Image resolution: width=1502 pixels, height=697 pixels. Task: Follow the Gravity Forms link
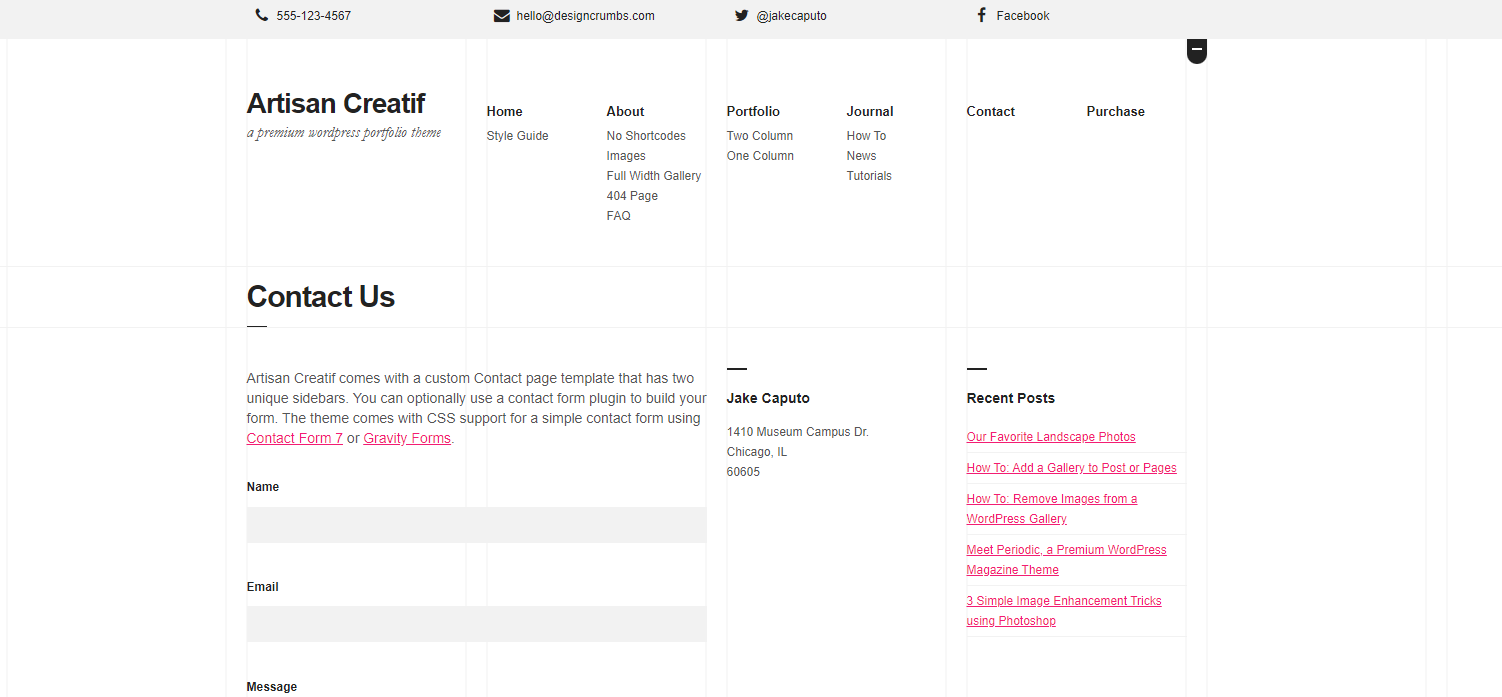pyautogui.click(x=407, y=438)
